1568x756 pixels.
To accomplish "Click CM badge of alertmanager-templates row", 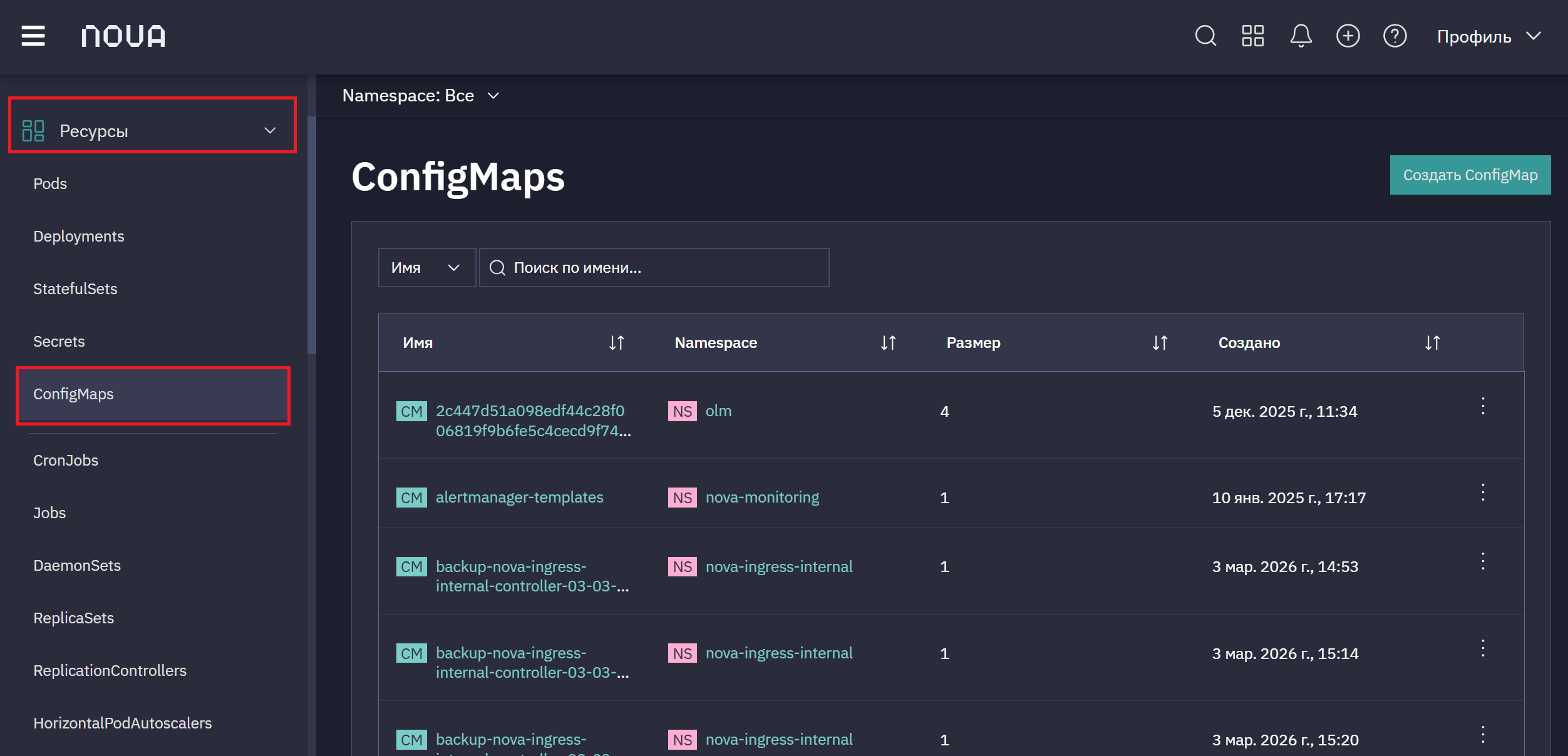I will tap(411, 498).
